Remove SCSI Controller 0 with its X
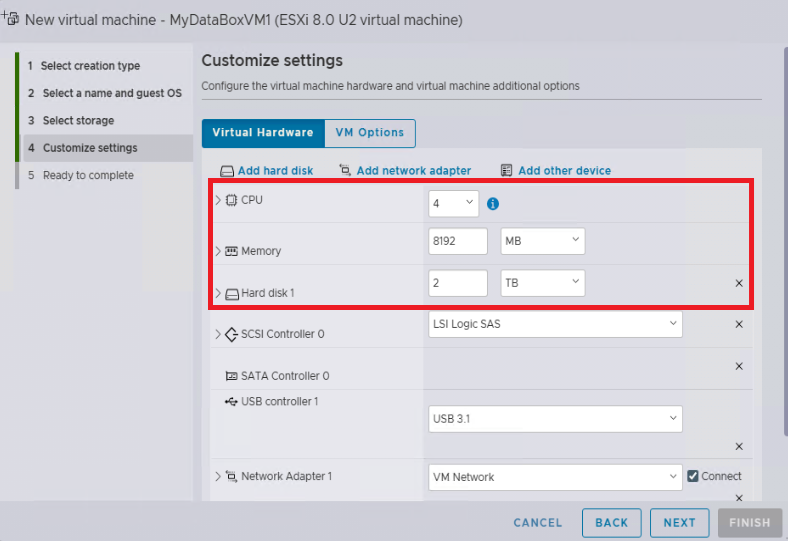Viewport: 788px width, 541px height. pos(739,324)
